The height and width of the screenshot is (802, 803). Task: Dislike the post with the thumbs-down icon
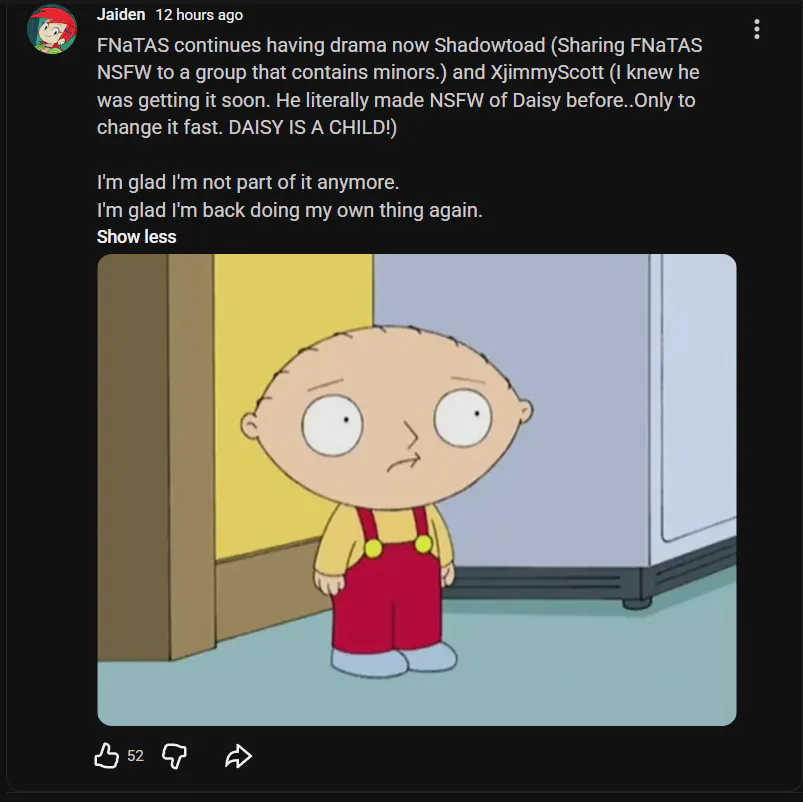[174, 756]
